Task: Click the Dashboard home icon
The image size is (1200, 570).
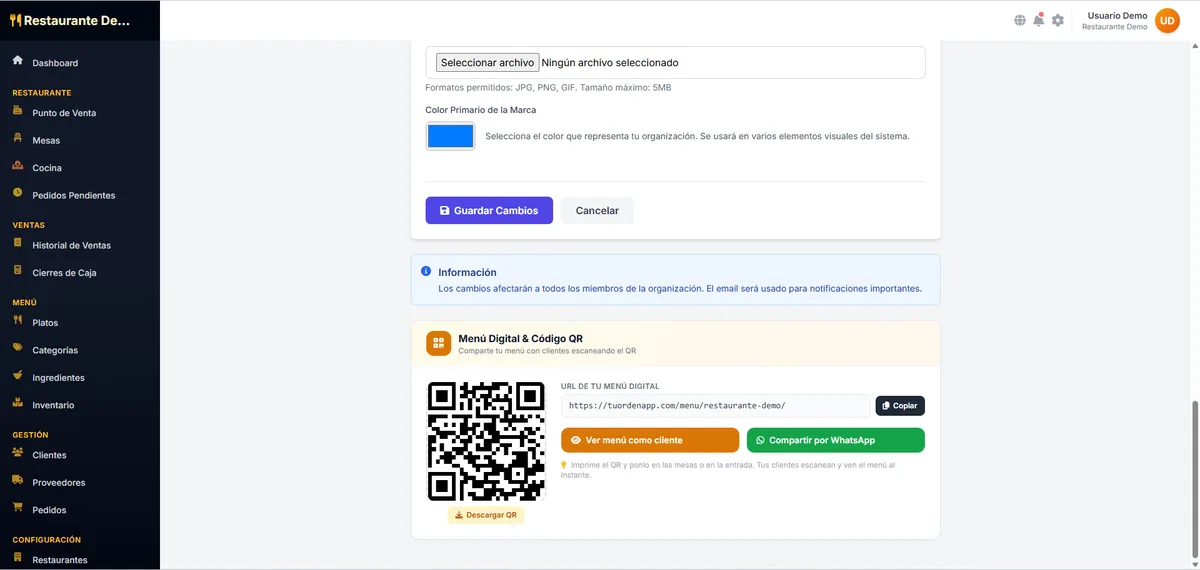Action: point(18,61)
